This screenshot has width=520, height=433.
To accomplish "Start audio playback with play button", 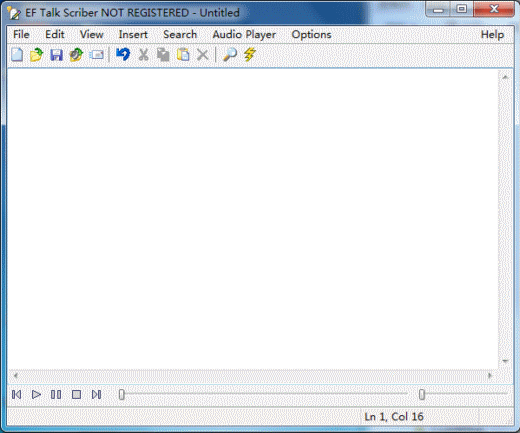I will (36, 395).
